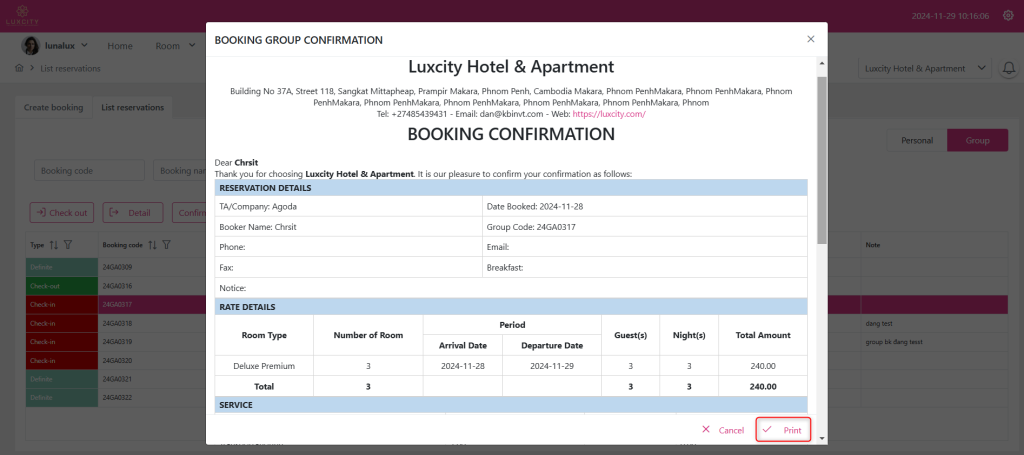Screen dimensions: 1024x455
Task: Click the notification bell icon
Action: point(1007,69)
